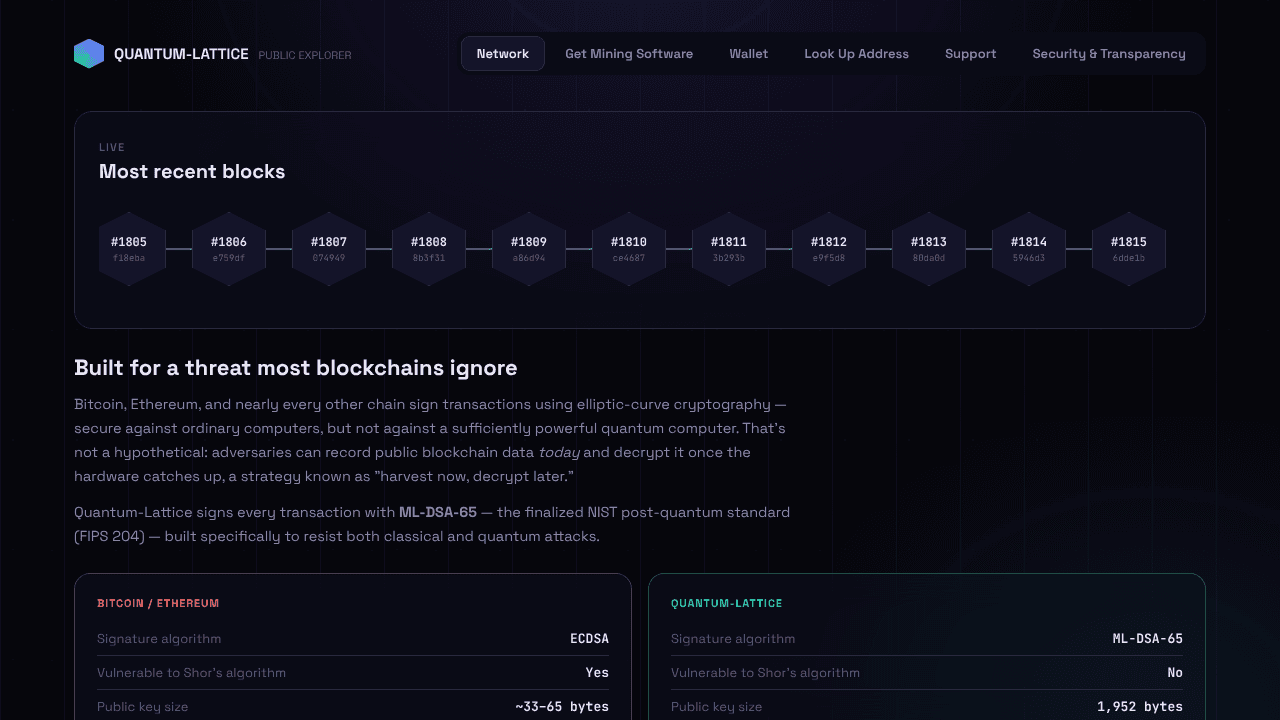
Task: Click 'Yes' for Shor's algorithm vulnerability
Action: click(597, 672)
